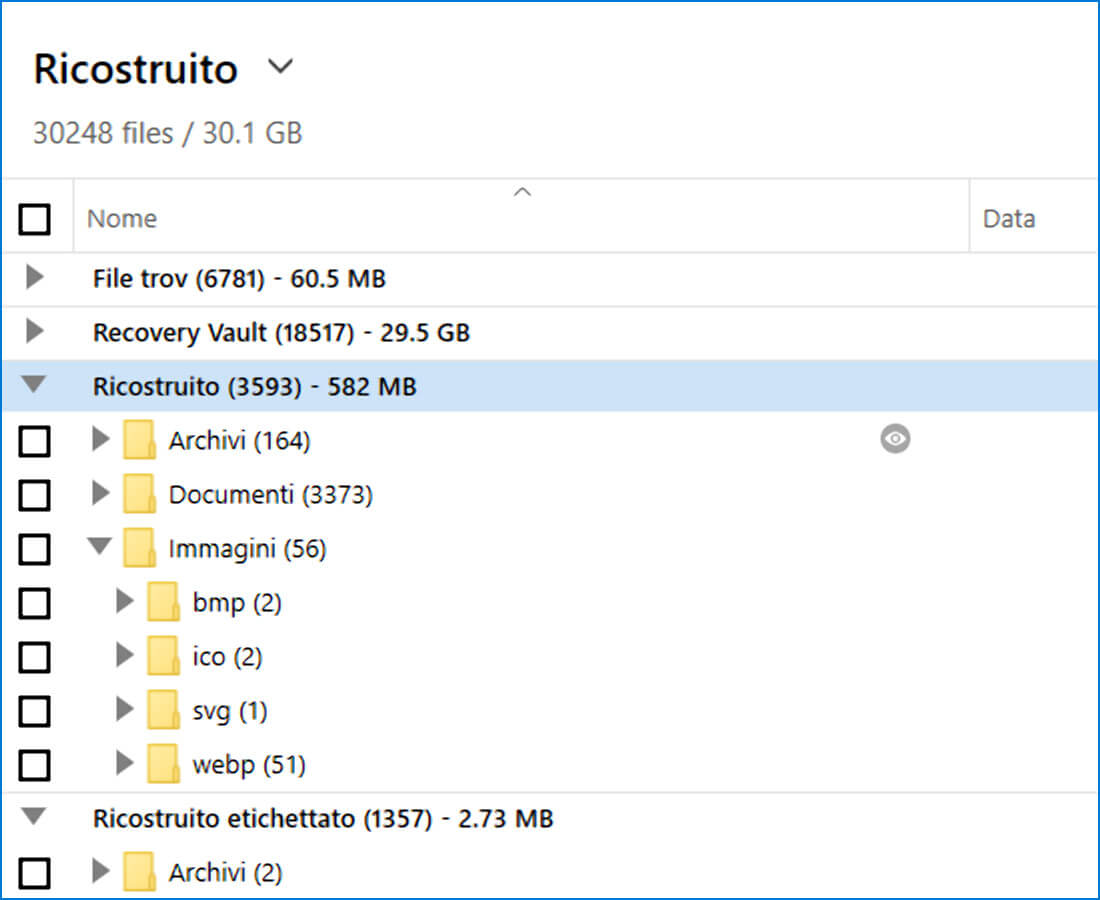Image resolution: width=1100 pixels, height=900 pixels.
Task: Check the checkbox beside Documenti (3373)
Action: 37,493
